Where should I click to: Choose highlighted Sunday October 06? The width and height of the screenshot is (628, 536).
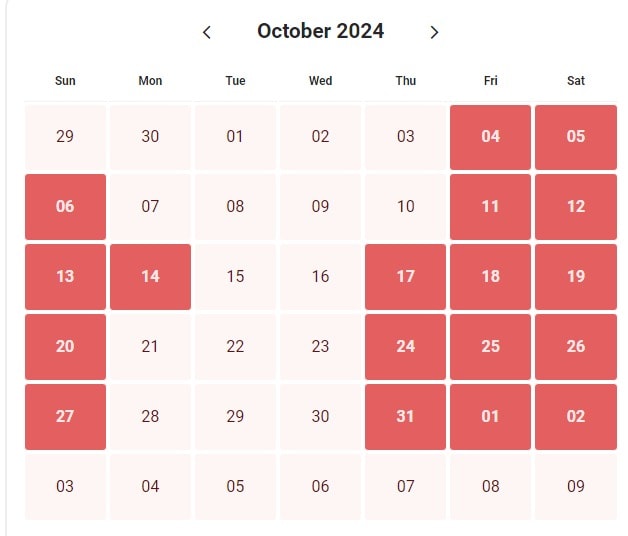tap(65, 207)
